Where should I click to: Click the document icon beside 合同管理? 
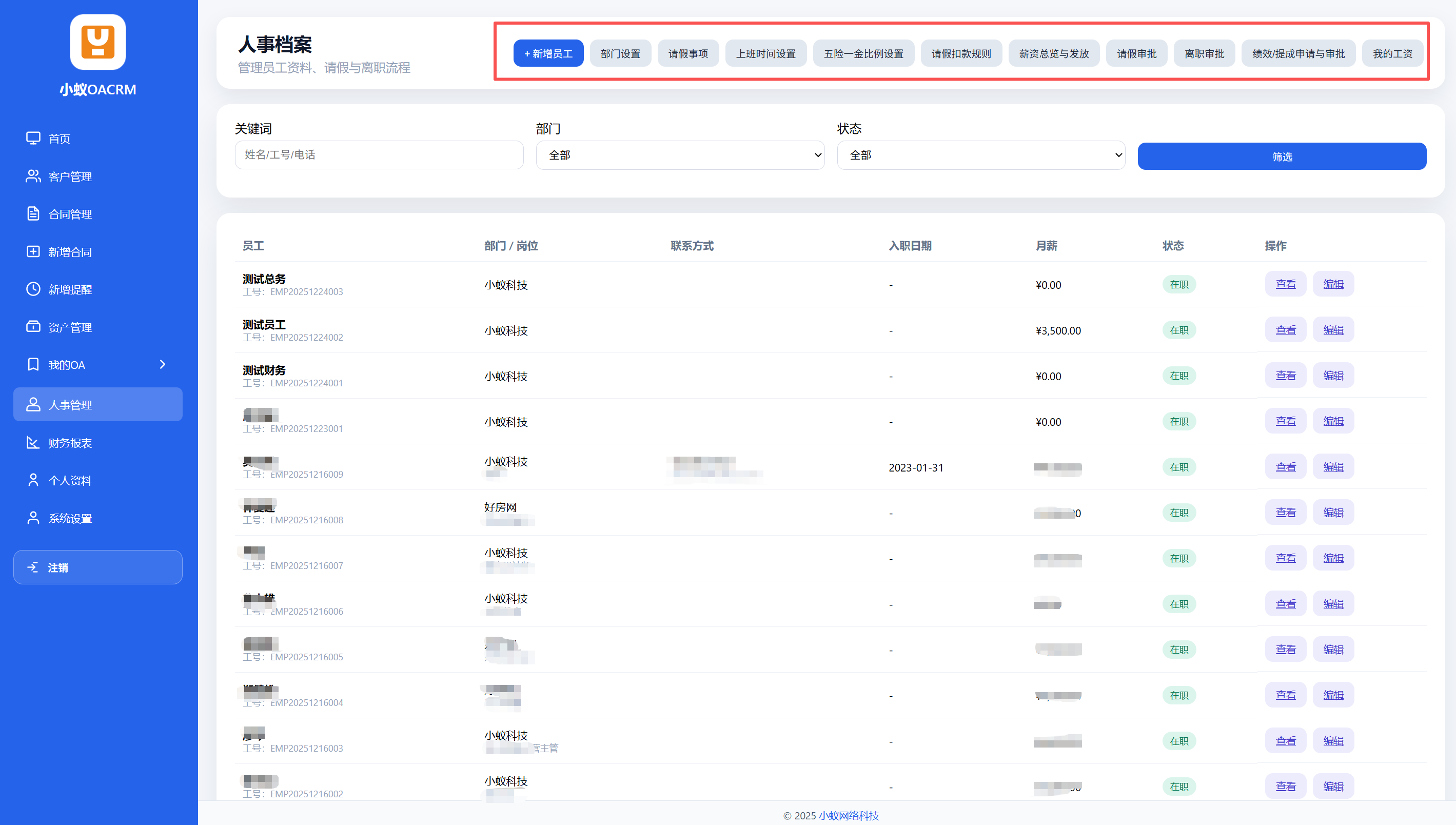pyautogui.click(x=33, y=213)
